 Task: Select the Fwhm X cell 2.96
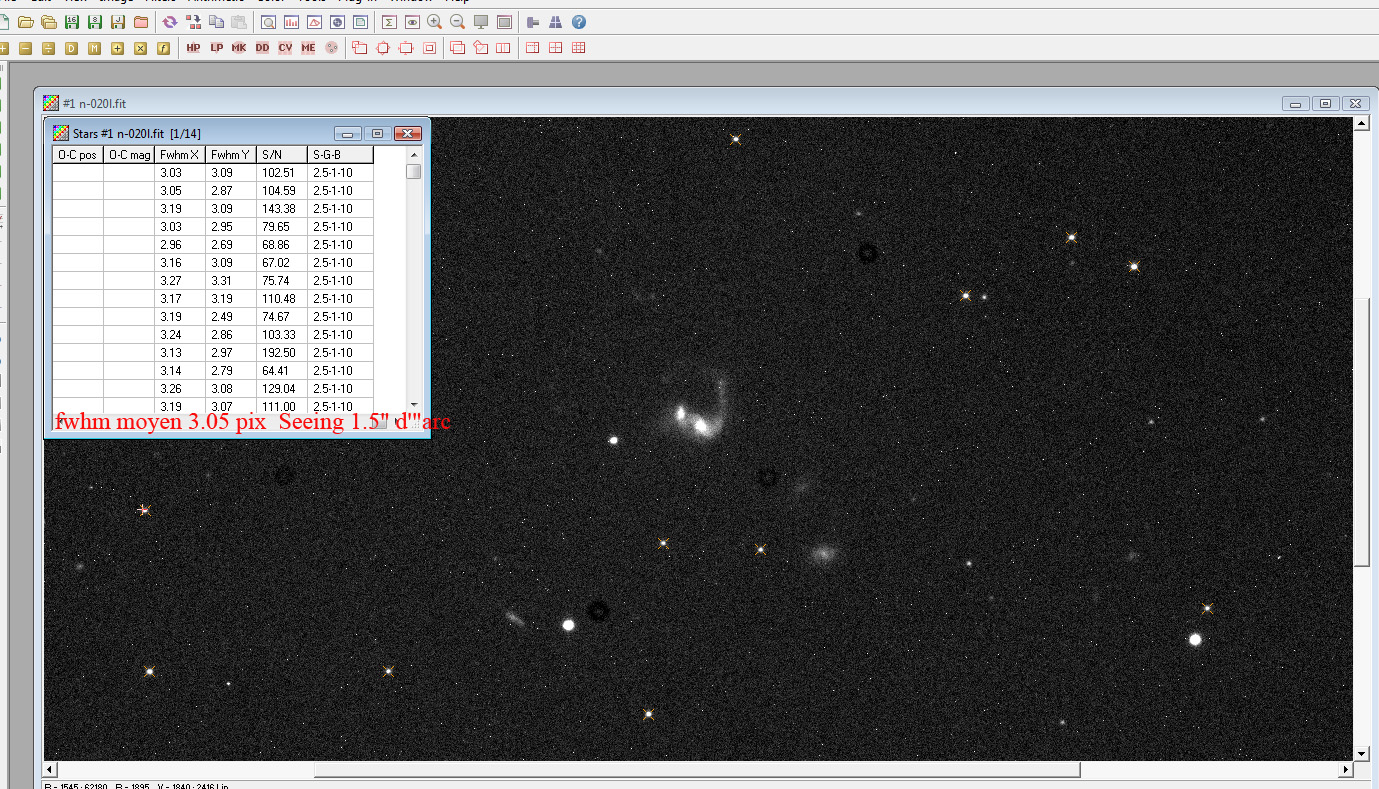point(181,245)
